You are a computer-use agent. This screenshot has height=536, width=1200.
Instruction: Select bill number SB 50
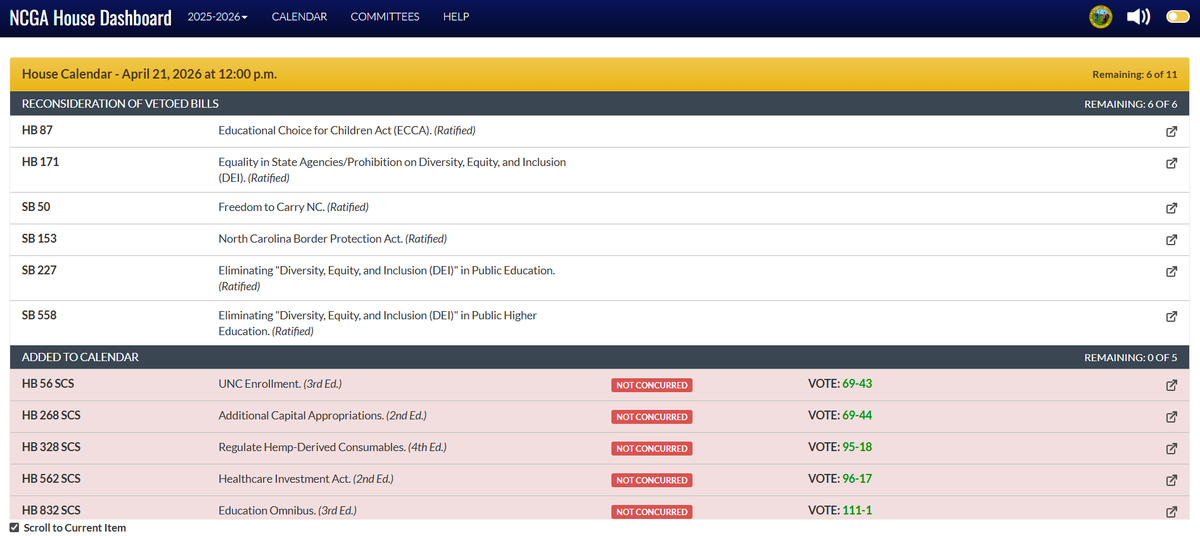click(36, 207)
